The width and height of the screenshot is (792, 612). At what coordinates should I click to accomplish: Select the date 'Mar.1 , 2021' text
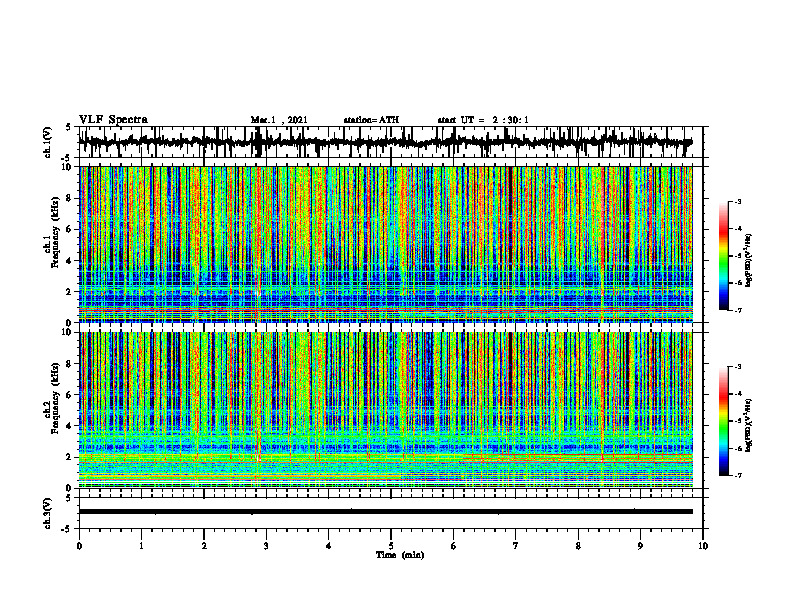(x=279, y=120)
